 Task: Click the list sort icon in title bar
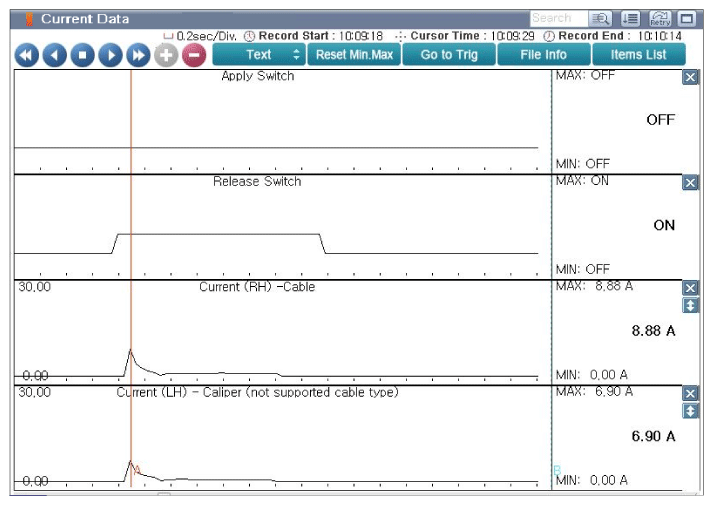(630, 19)
